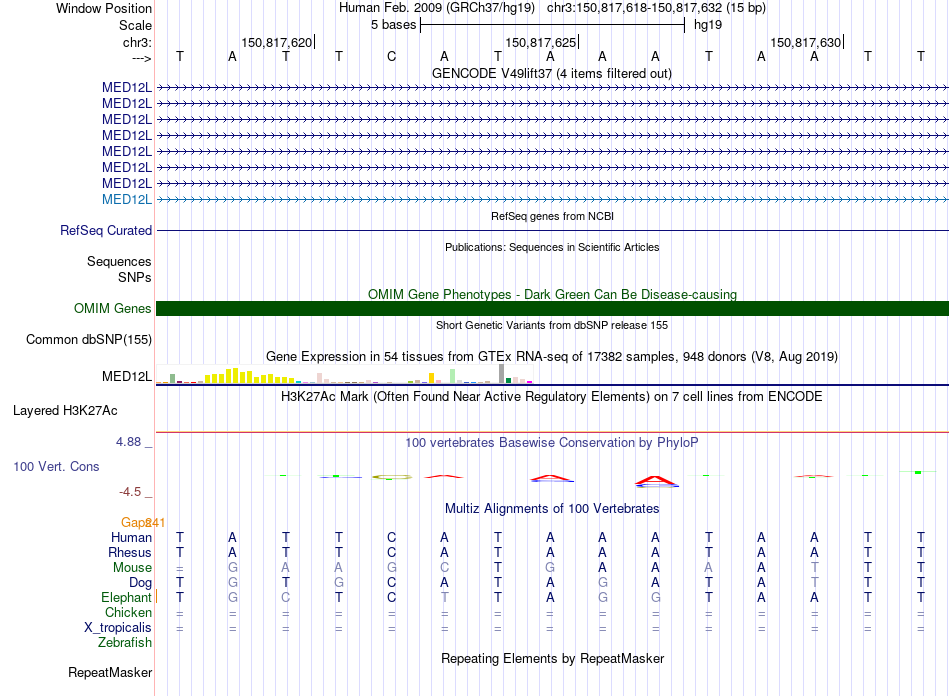Click the light-blue MED12L transcript label
950x696 pixels.
[x=127, y=199]
